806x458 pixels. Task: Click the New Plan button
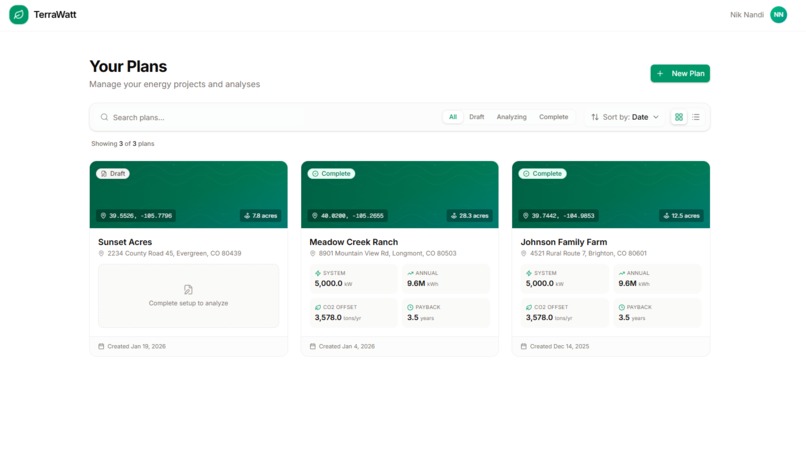tap(680, 74)
